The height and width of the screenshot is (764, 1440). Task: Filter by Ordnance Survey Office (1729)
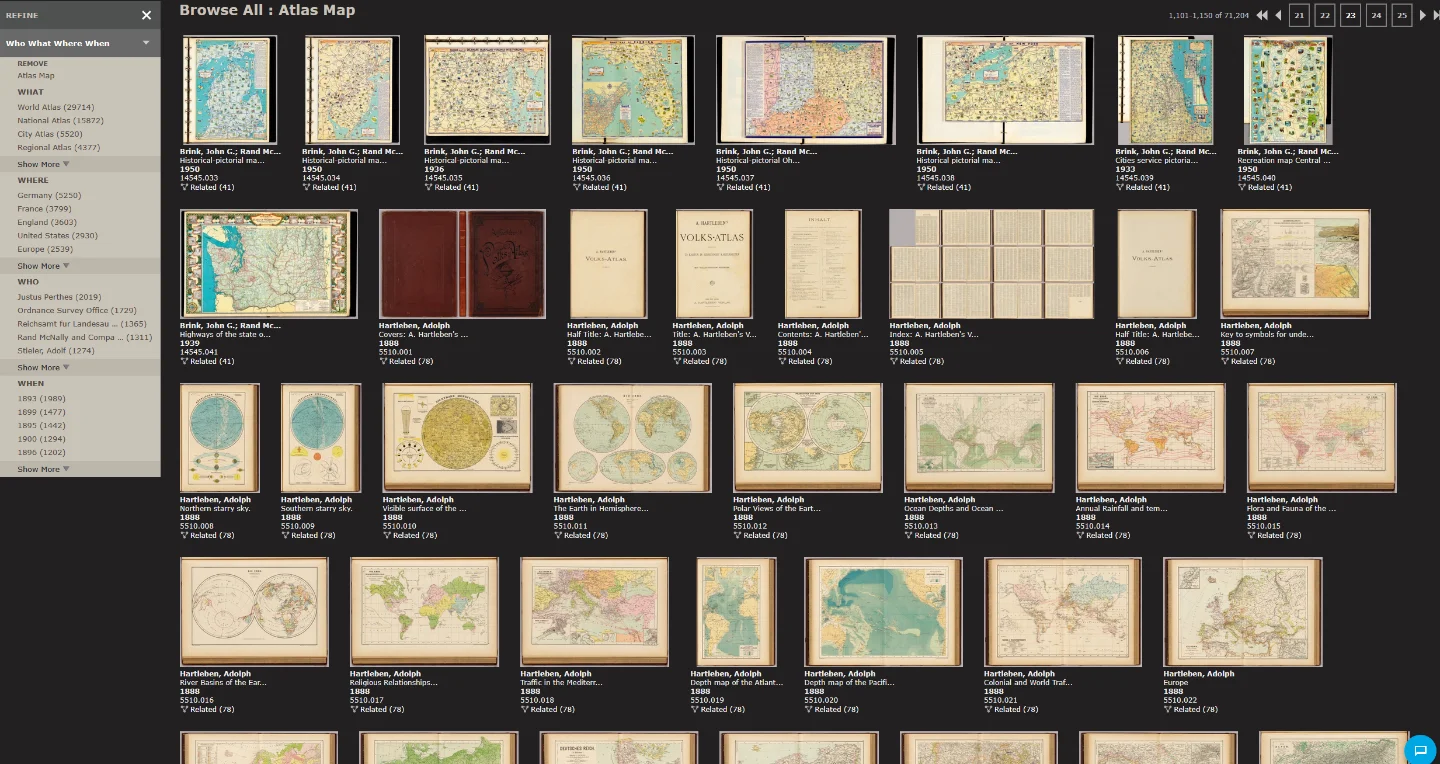(x=76, y=310)
